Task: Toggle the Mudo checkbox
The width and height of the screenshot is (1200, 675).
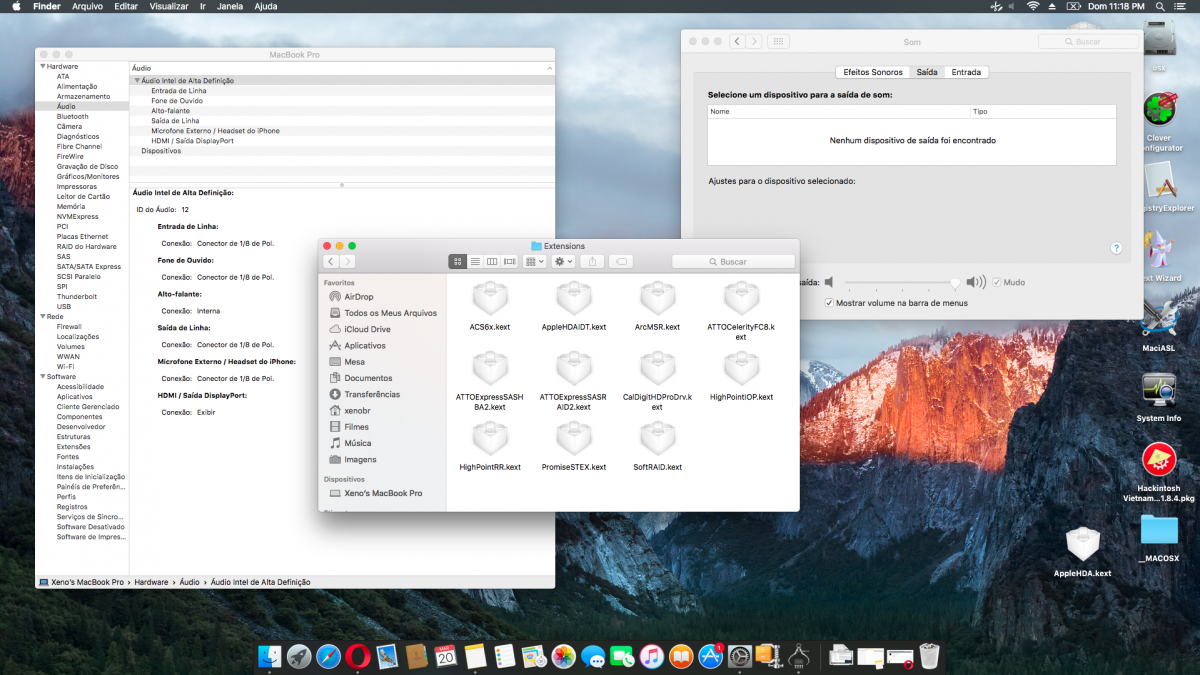Action: (997, 283)
